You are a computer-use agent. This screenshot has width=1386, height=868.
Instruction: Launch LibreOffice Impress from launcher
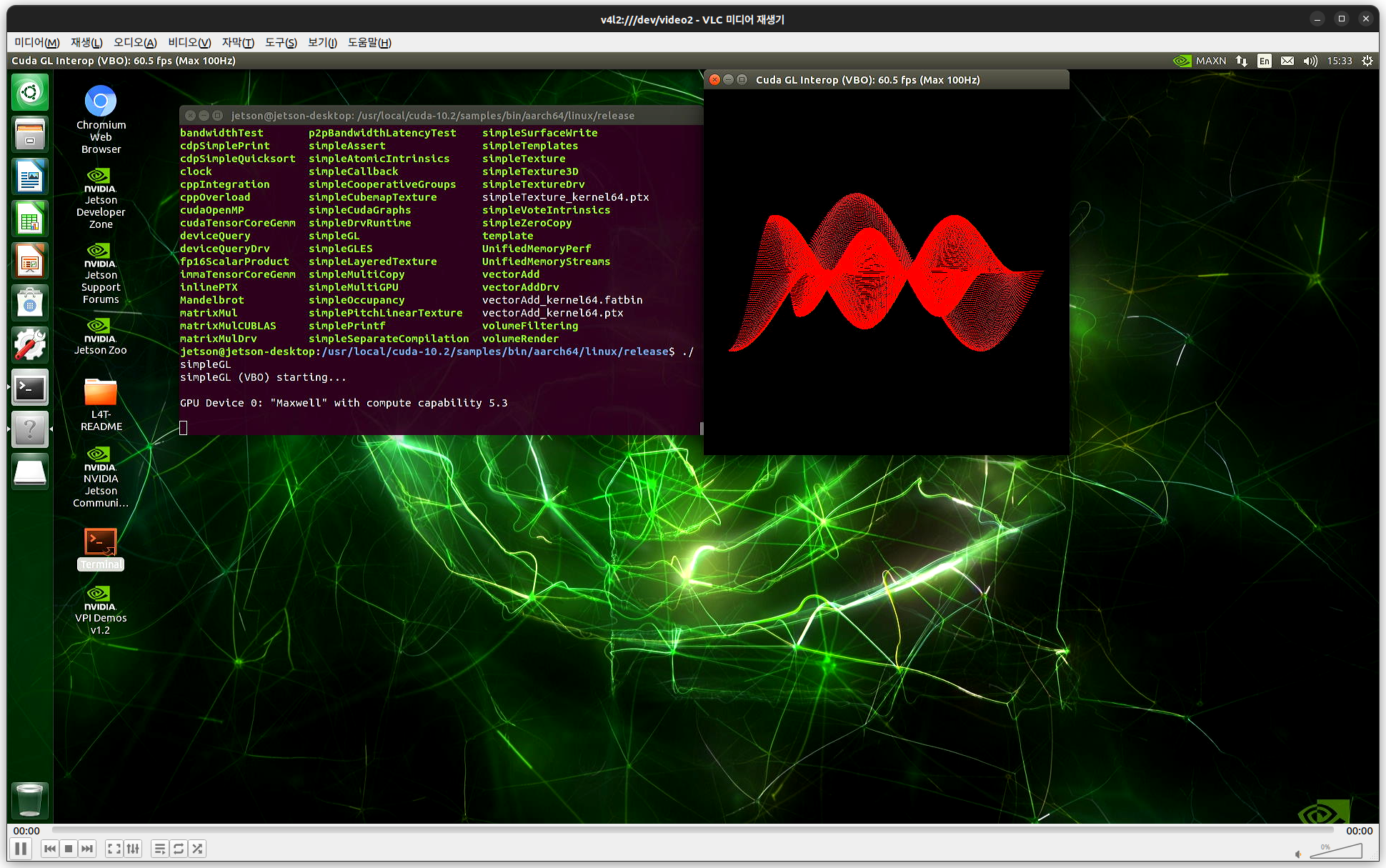click(x=30, y=261)
